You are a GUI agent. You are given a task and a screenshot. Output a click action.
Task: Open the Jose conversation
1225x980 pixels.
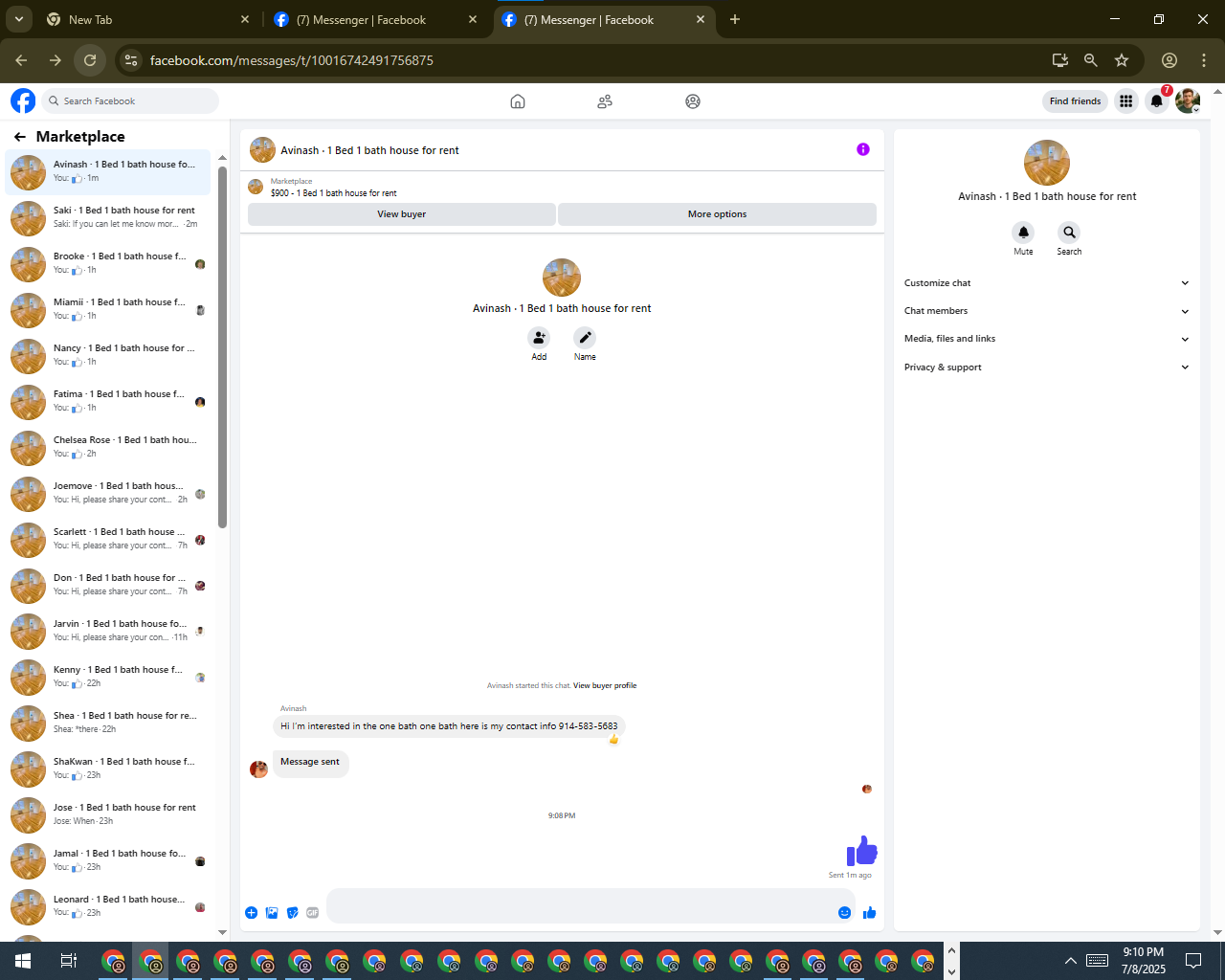pos(108,815)
